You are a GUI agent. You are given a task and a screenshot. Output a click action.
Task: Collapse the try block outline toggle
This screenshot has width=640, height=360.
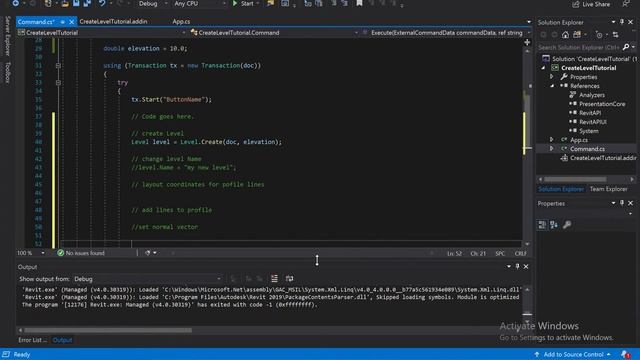coord(58,82)
